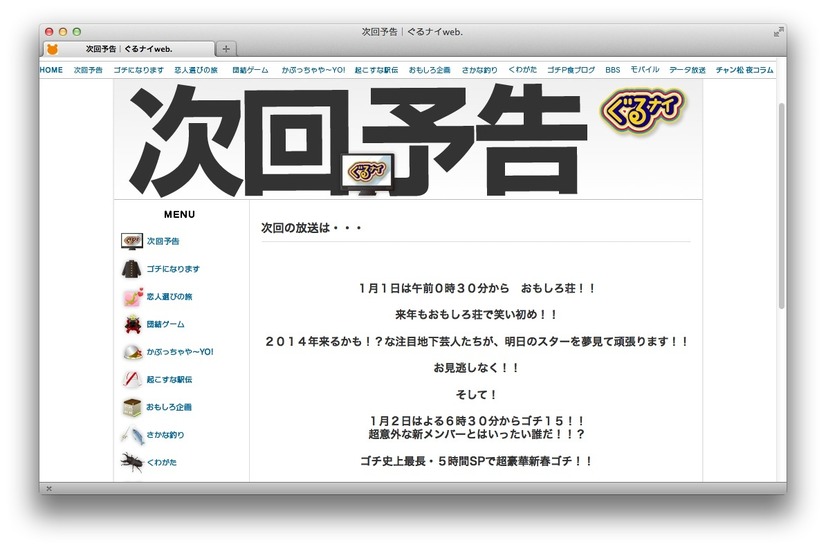Click the samurai helmet icon in sidebar

click(131, 324)
